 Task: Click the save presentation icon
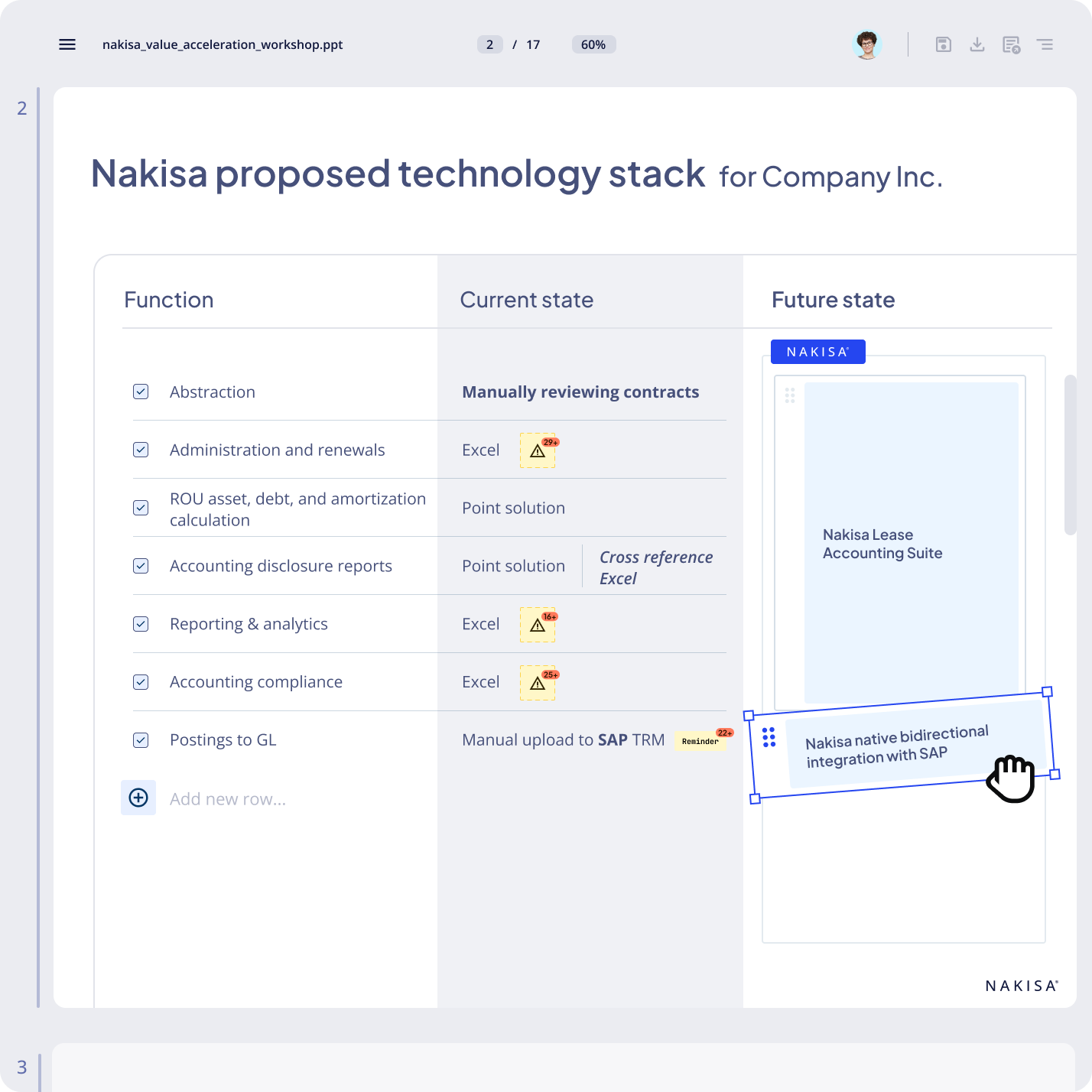[x=944, y=44]
